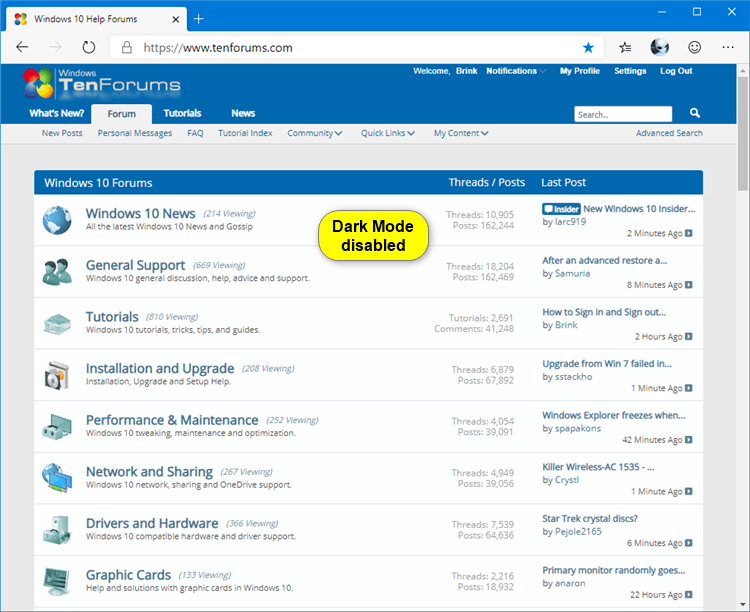
Task: Open the Favorites list icon
Action: (x=625, y=47)
